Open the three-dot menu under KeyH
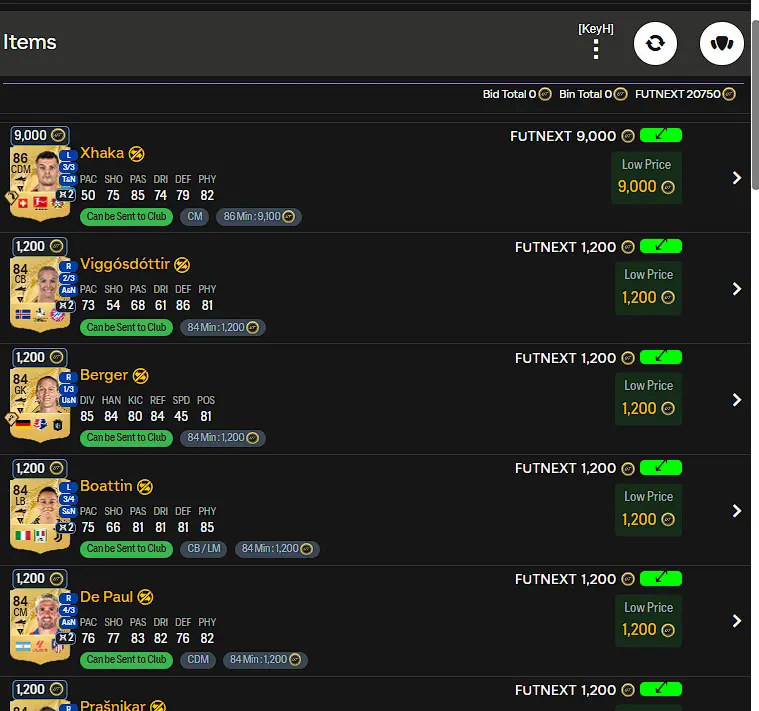The width and height of the screenshot is (759, 711). click(x=596, y=49)
